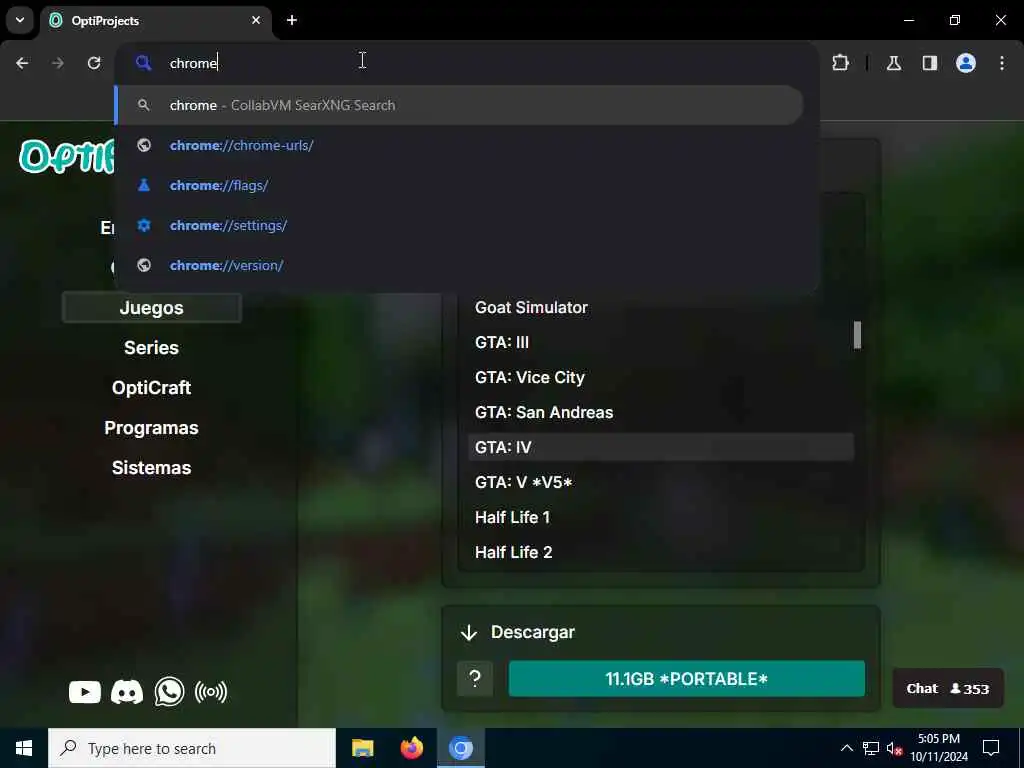Image resolution: width=1024 pixels, height=768 pixels.
Task: Open the Chat button with 353 users
Action: click(x=948, y=688)
